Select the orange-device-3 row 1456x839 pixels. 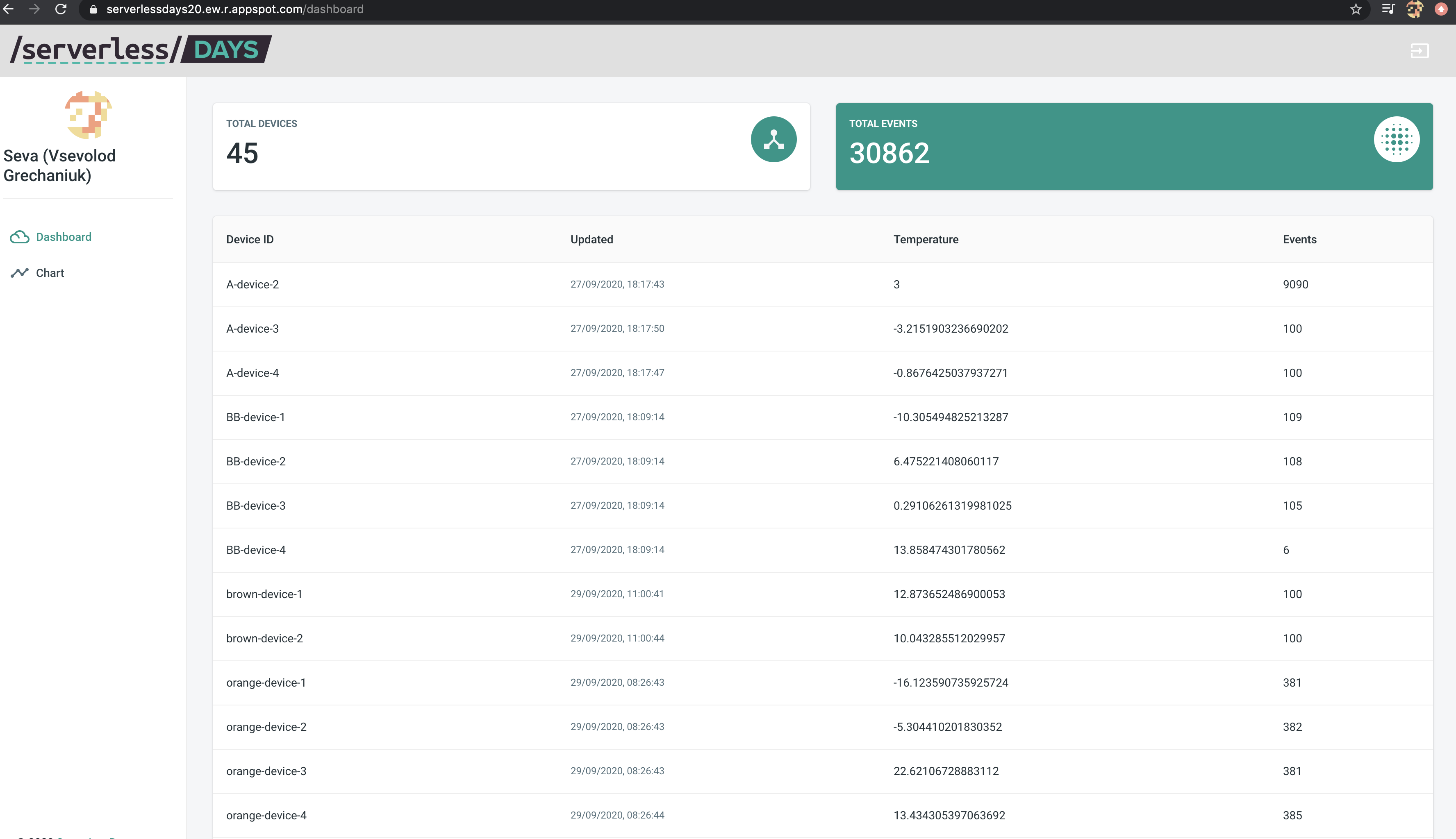822,771
